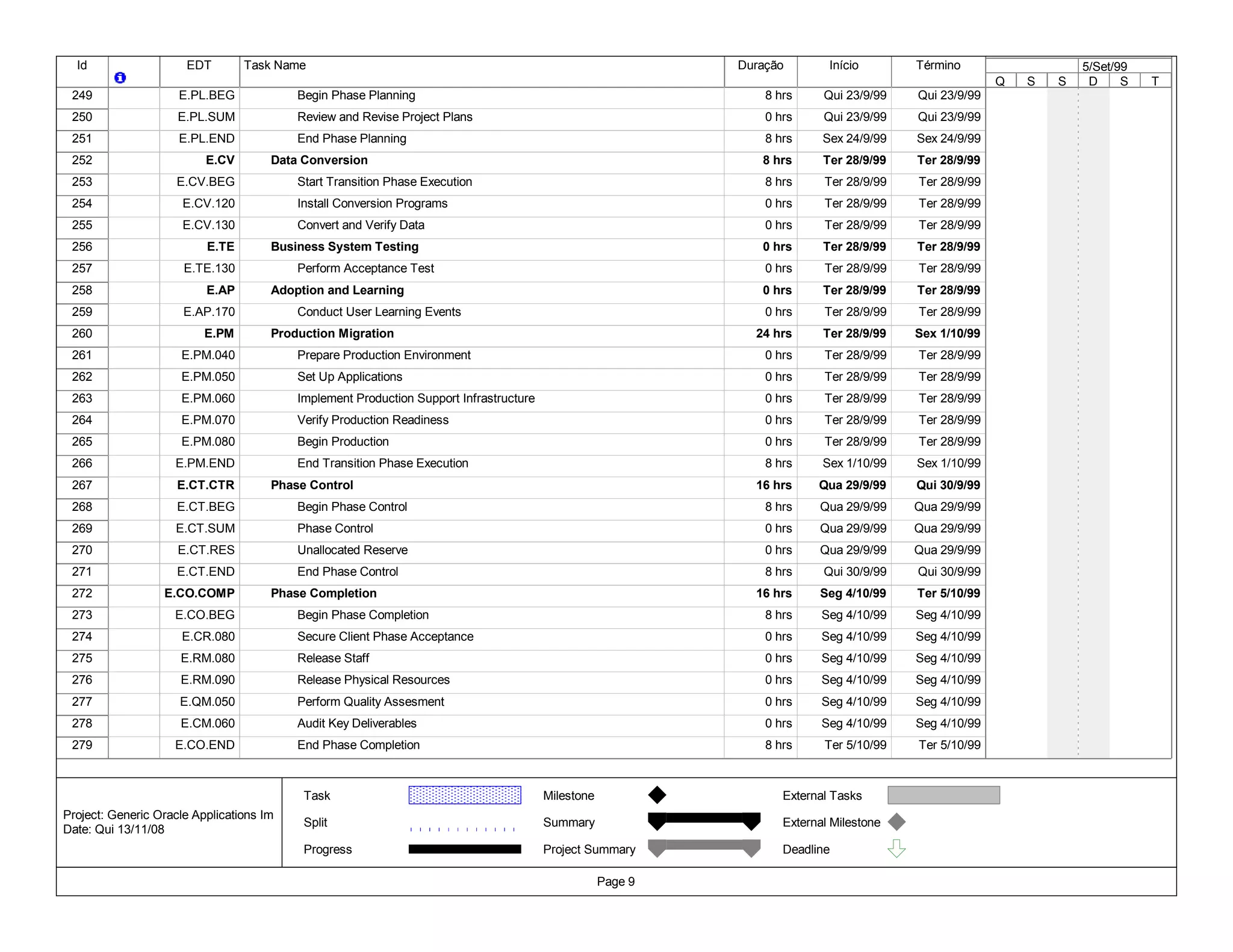The height and width of the screenshot is (952, 1233).
Task: Click end date Sex 1/10/99 of Production Migration
Action: pyautogui.click(x=948, y=334)
